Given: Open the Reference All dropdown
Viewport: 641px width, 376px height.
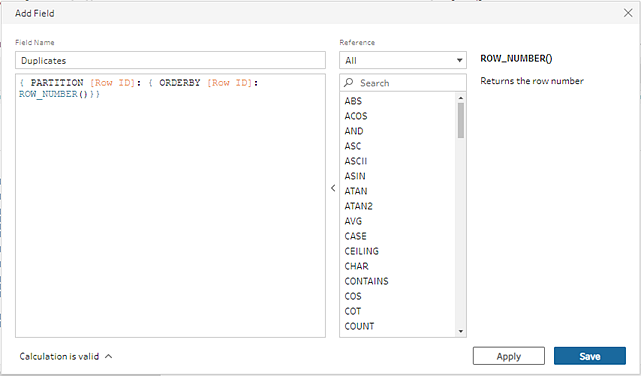Looking at the screenshot, I should click(x=403, y=60).
